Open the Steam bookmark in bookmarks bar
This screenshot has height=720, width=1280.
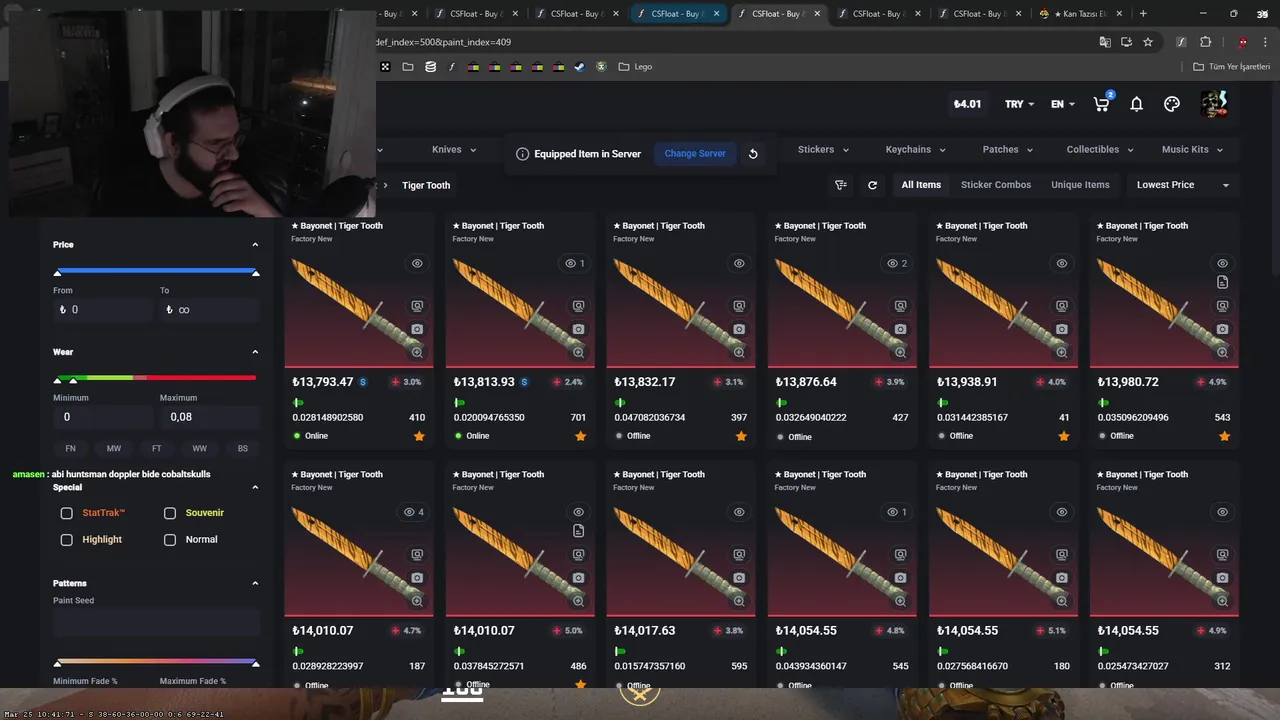click(x=579, y=67)
